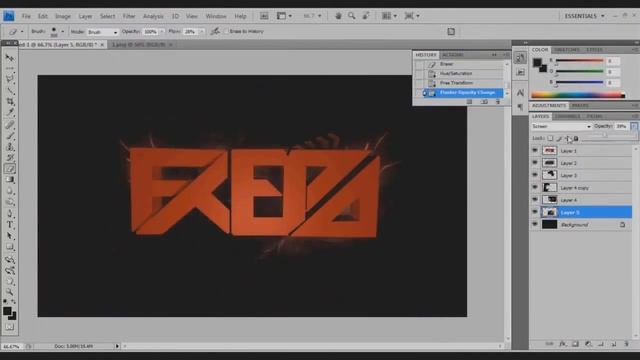Create a new layer from the Layers panel
This screenshot has width=640, height=360.
pos(613,344)
